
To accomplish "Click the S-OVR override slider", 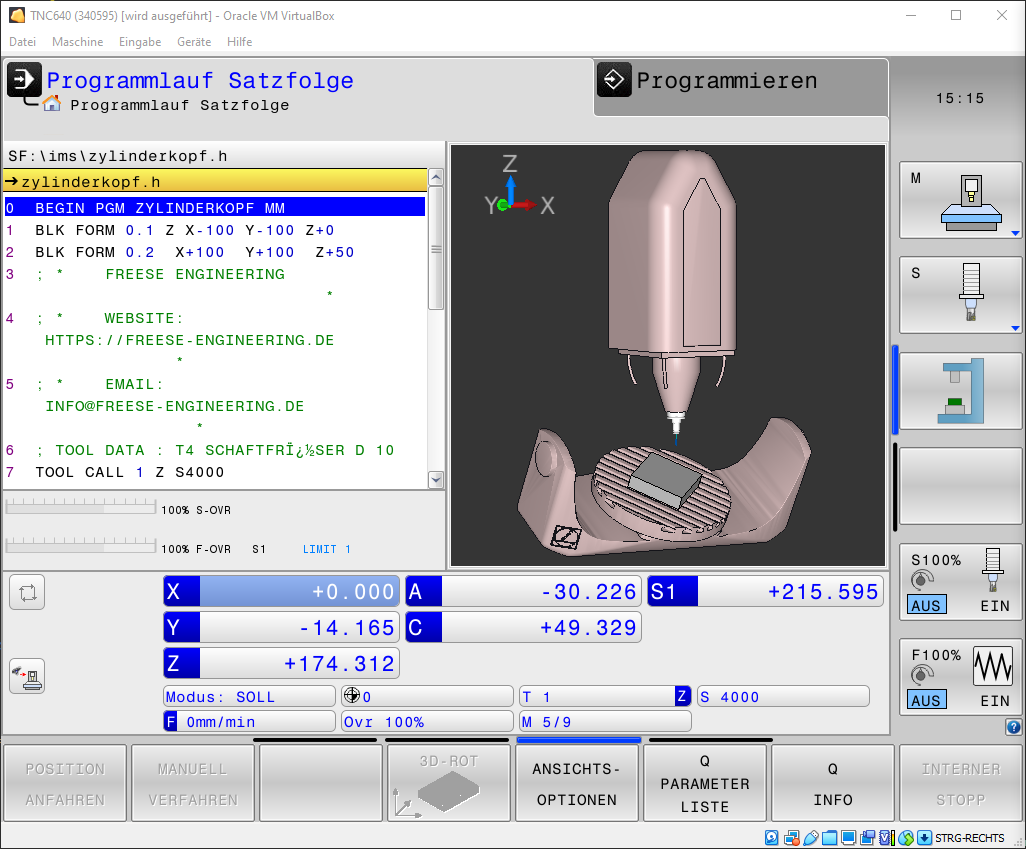I will pyautogui.click(x=80, y=506).
